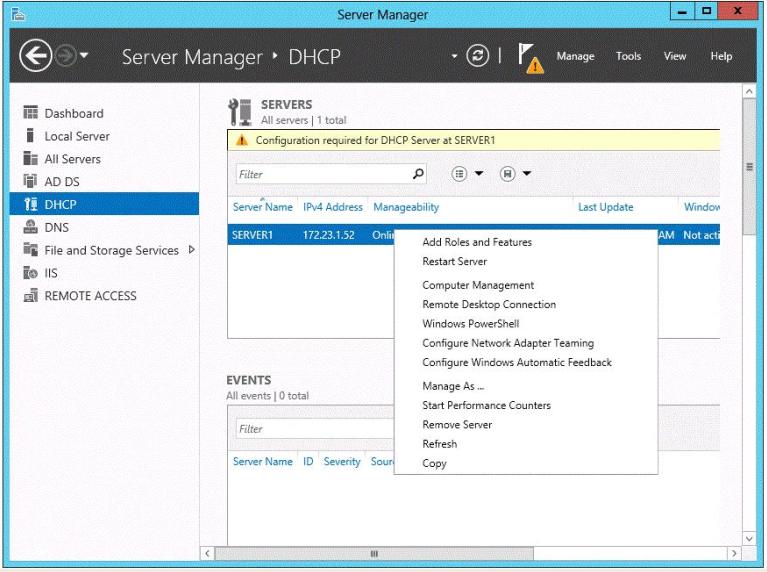Screen dimensions: 767x572
Task: Open the IIS sidebar icon
Action: point(30,273)
